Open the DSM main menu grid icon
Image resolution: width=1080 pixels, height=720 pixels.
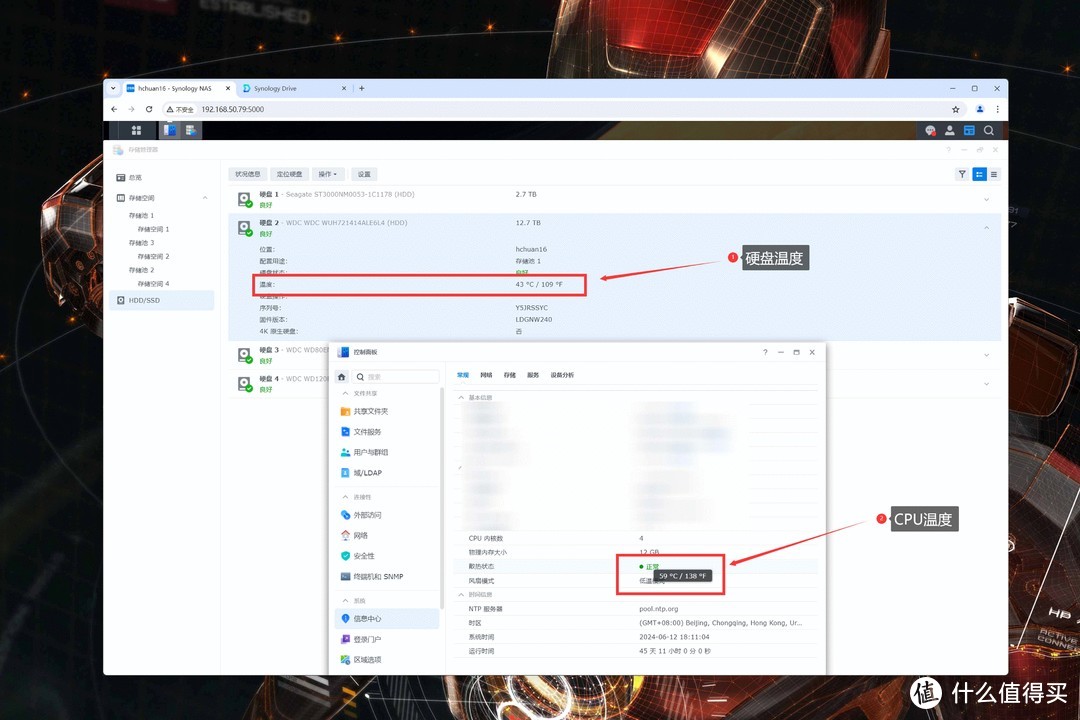[136, 130]
